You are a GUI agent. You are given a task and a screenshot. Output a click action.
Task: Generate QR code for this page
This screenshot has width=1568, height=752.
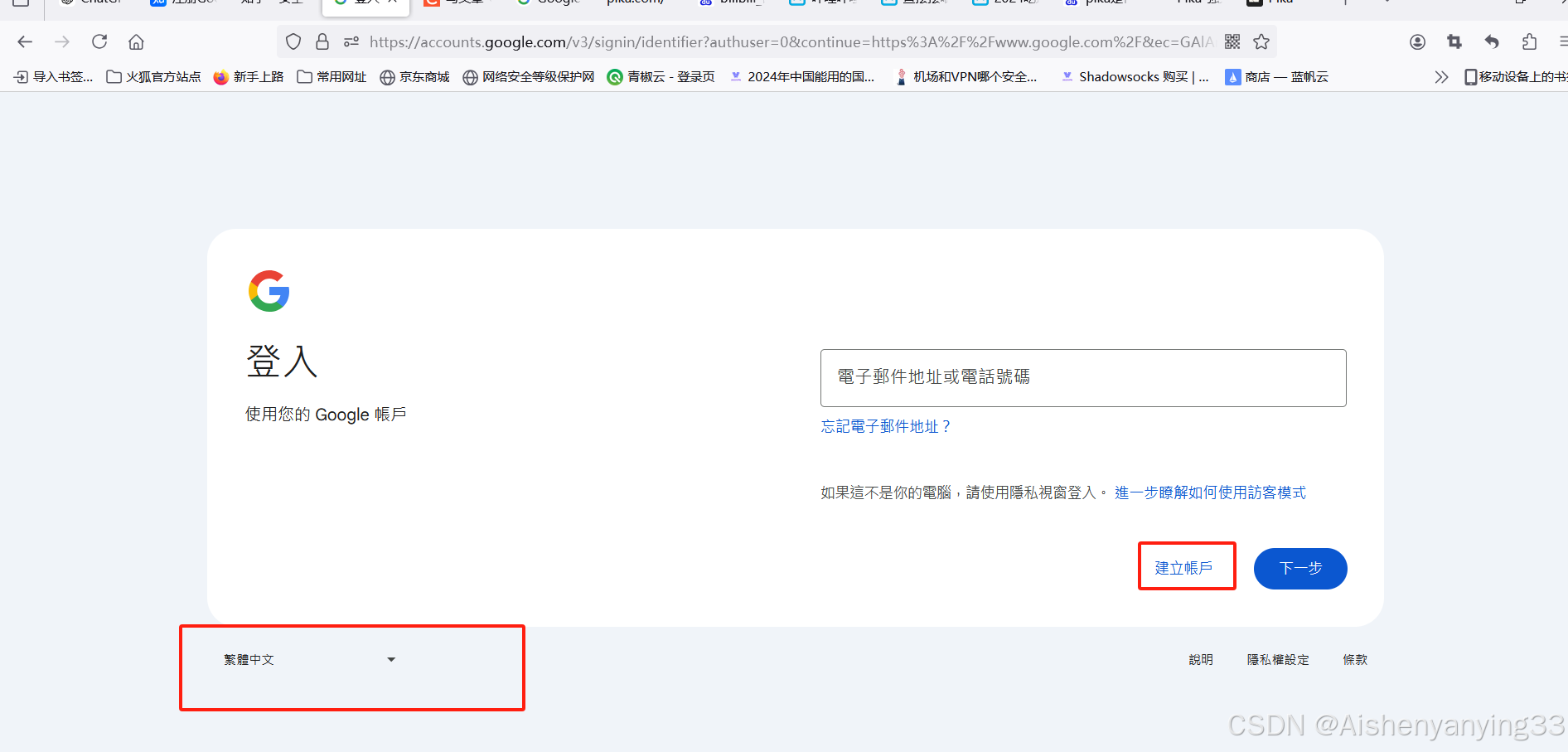1232,41
